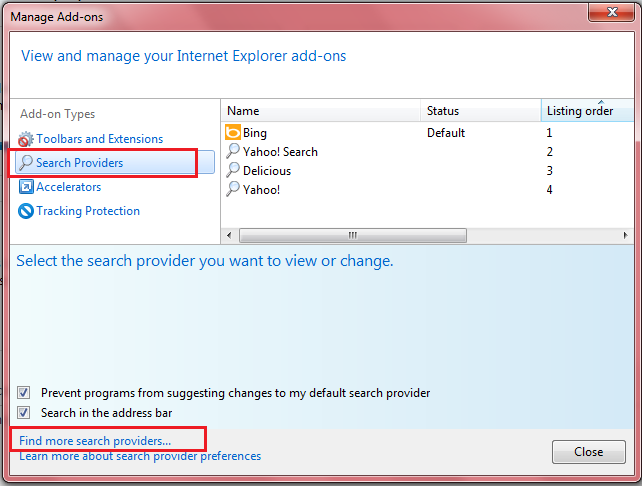
Task: Select the Yahoo! provider in row 4
Action: [x=261, y=190]
